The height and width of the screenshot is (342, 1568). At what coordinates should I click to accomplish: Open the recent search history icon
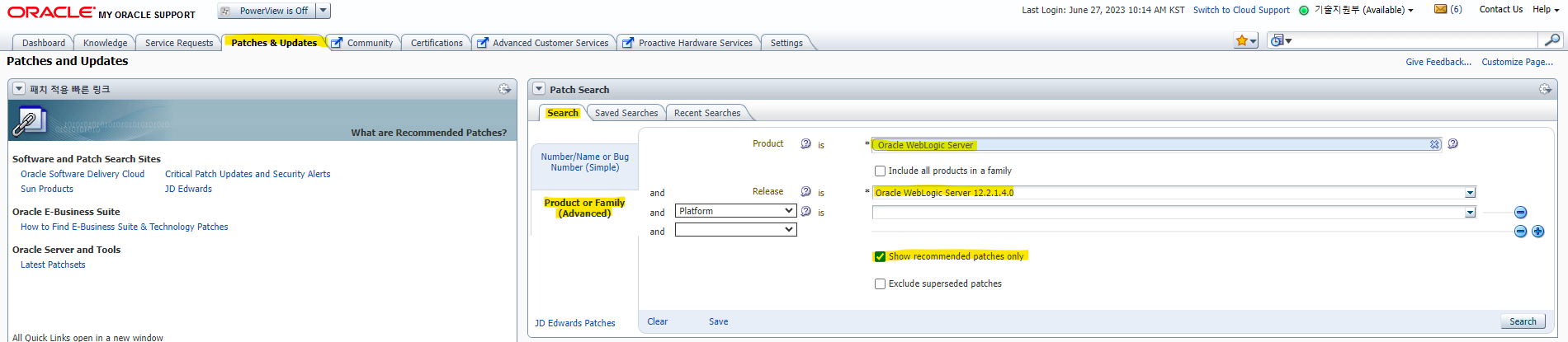(1281, 40)
